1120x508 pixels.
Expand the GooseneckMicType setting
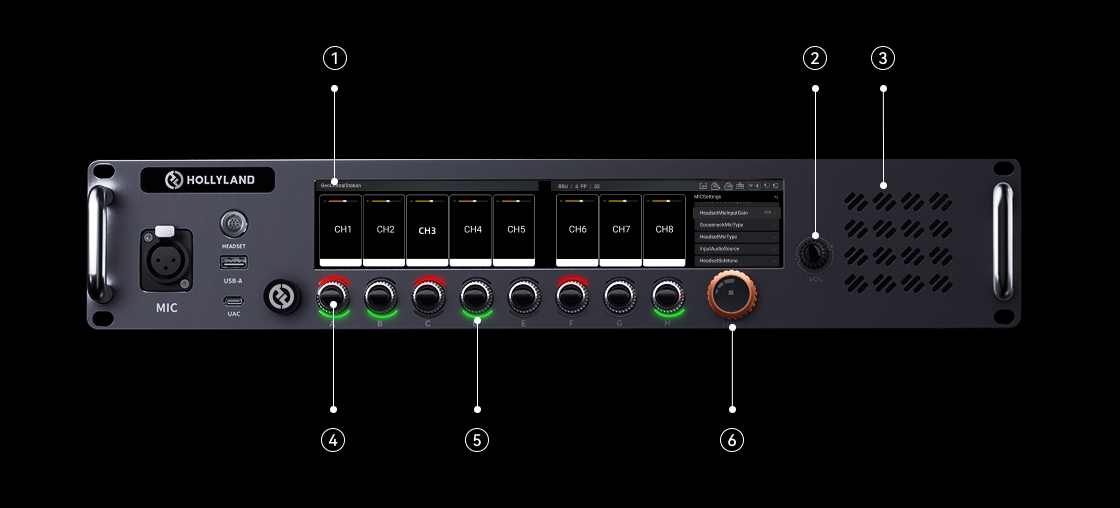point(735,225)
